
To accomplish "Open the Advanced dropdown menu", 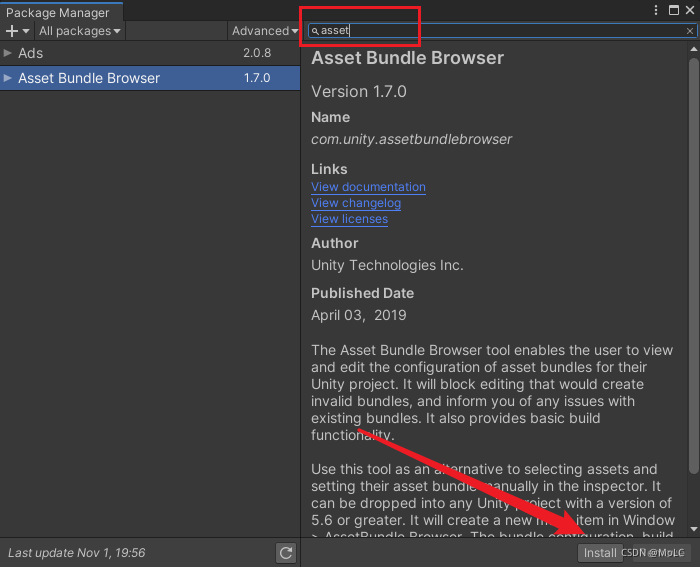I will click(264, 31).
